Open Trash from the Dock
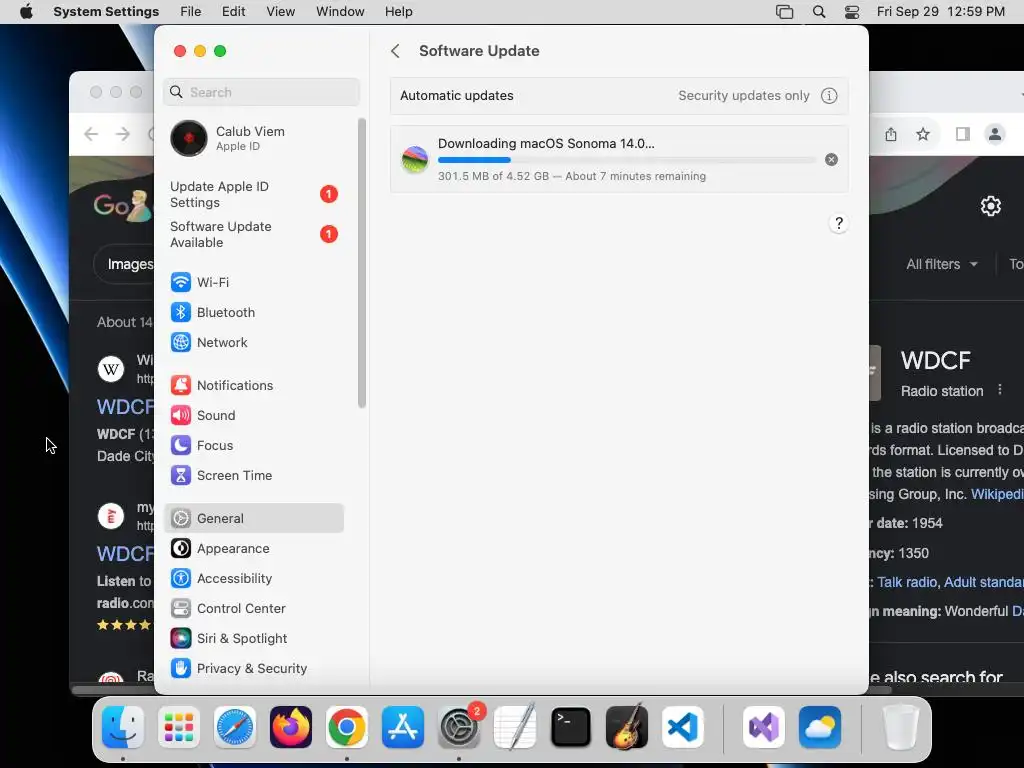 pyautogui.click(x=901, y=727)
